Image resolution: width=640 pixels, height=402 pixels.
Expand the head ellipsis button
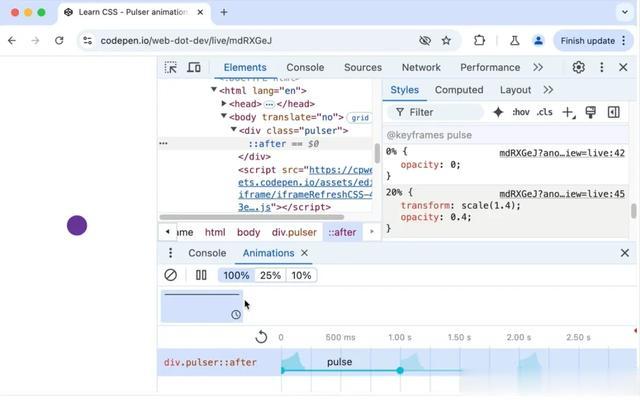pyautogui.click(x=269, y=104)
